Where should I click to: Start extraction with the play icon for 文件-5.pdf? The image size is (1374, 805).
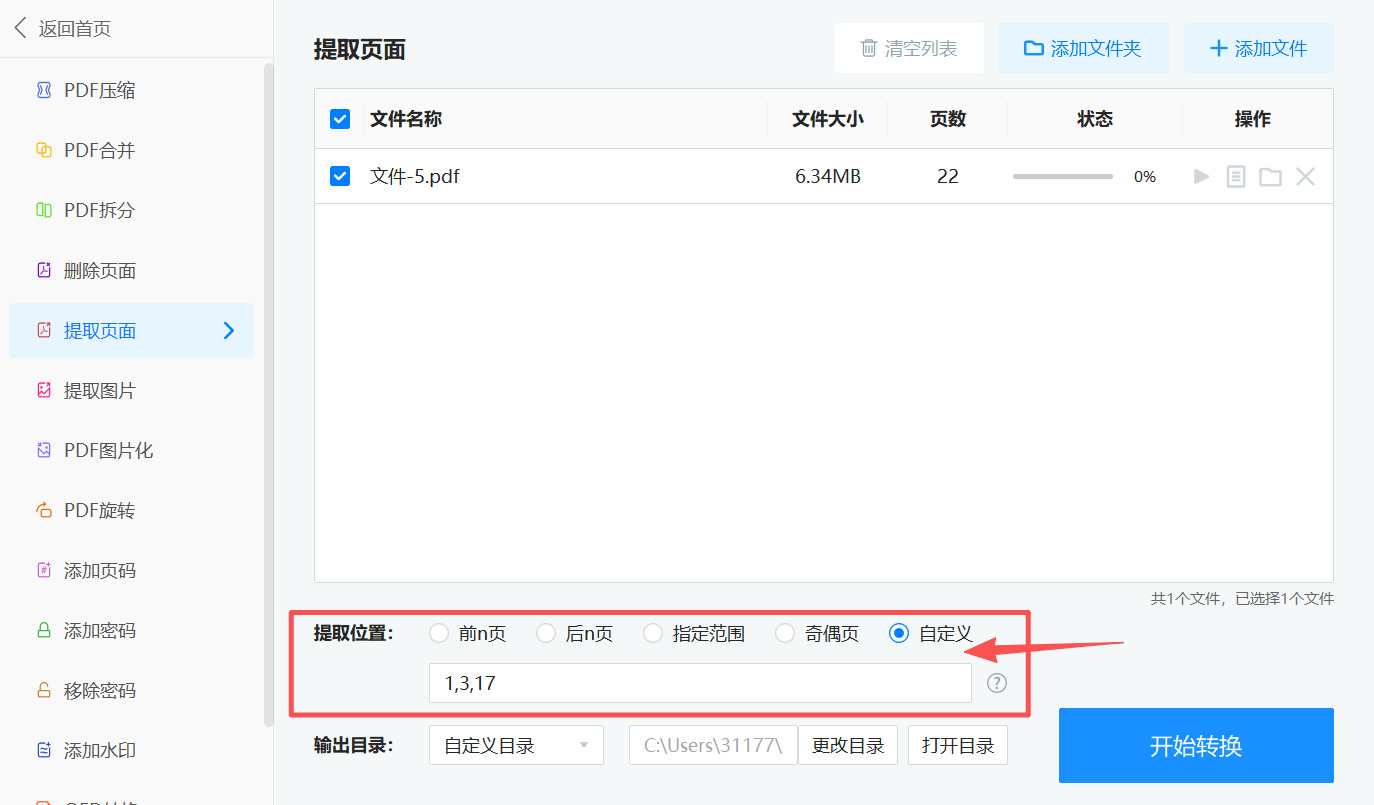(1200, 176)
